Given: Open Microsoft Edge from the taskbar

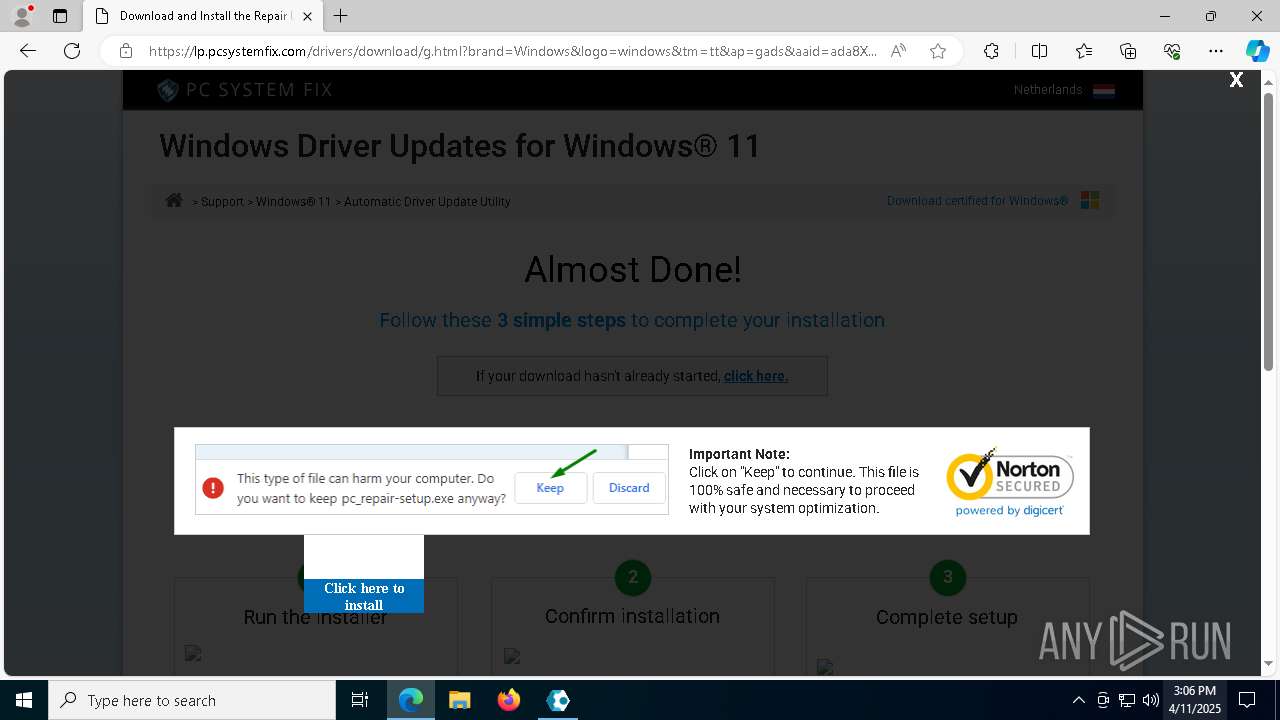Looking at the screenshot, I should pos(411,700).
